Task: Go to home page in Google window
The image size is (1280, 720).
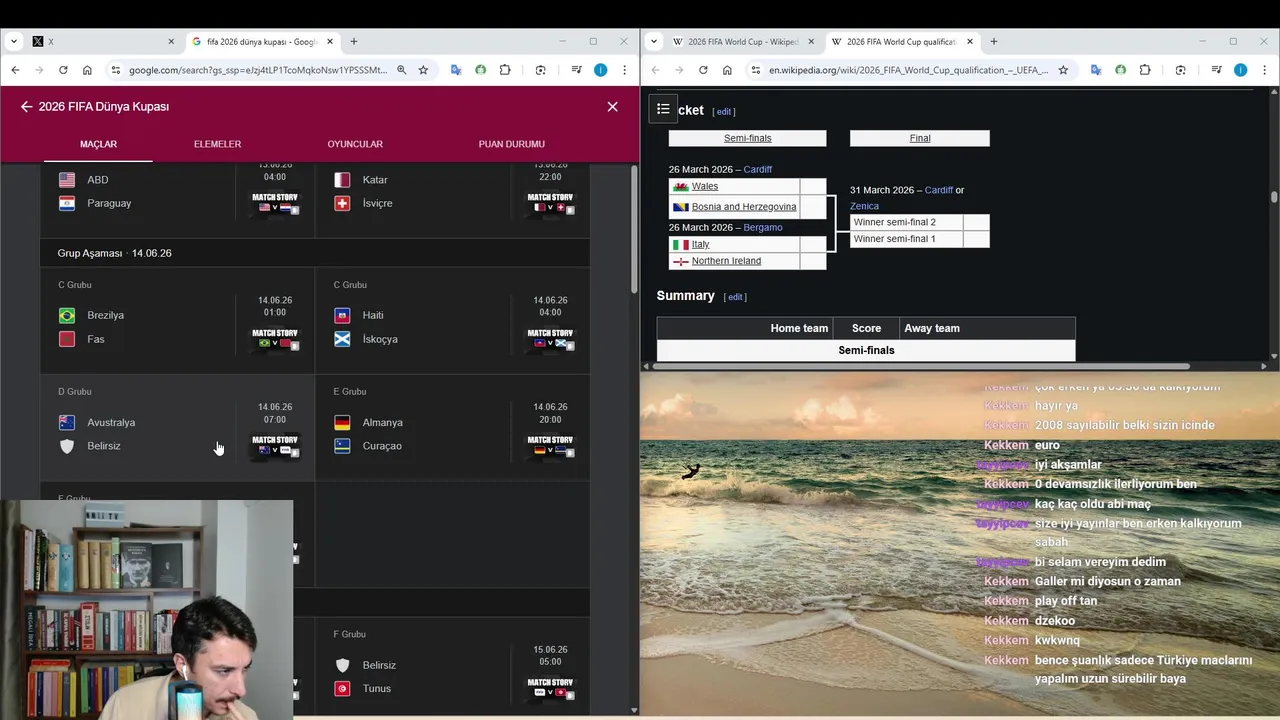Action: tap(87, 70)
